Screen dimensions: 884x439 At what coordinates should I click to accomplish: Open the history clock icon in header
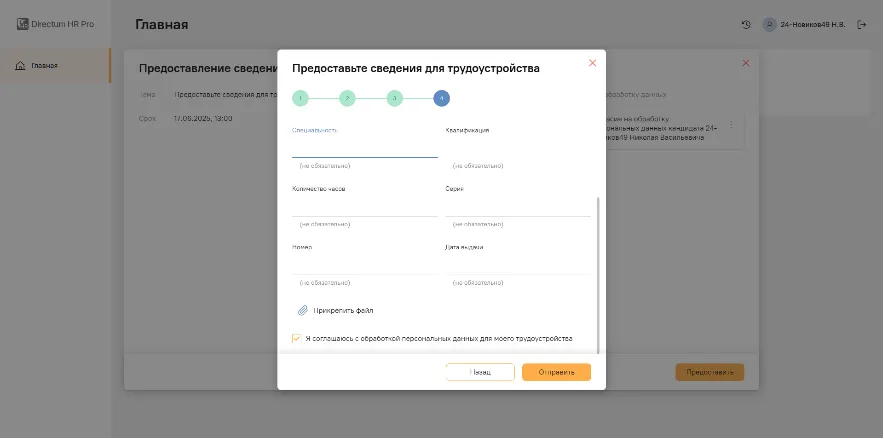(x=745, y=25)
